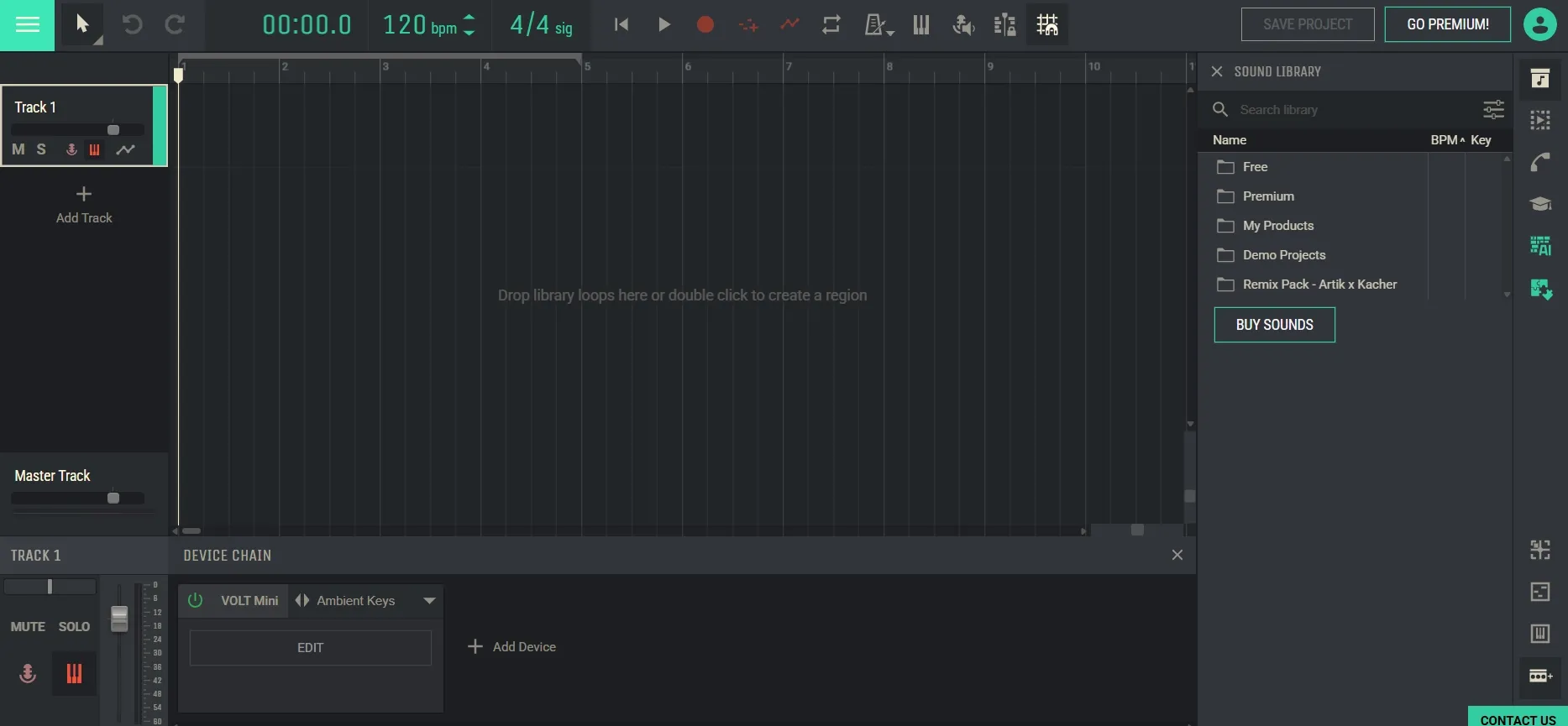Sort library by Name column
1568x726 pixels.
(1230, 140)
